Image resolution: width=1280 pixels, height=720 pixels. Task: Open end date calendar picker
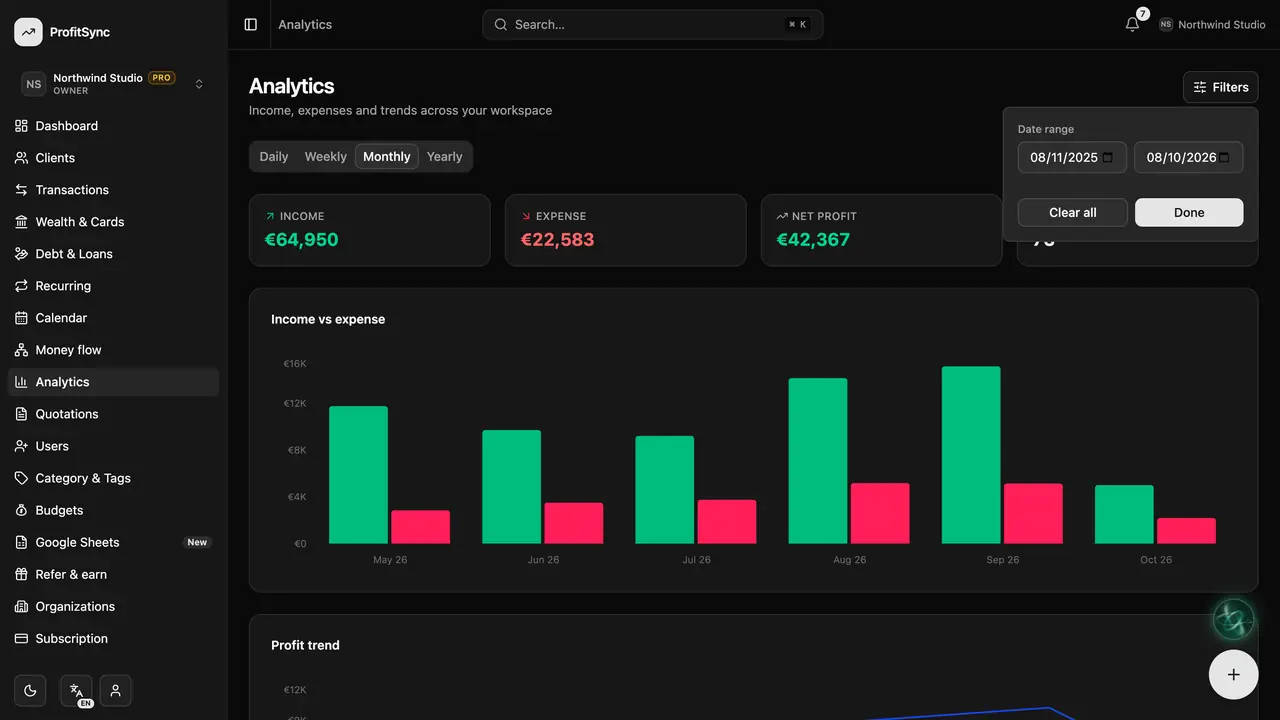tap(1224, 157)
